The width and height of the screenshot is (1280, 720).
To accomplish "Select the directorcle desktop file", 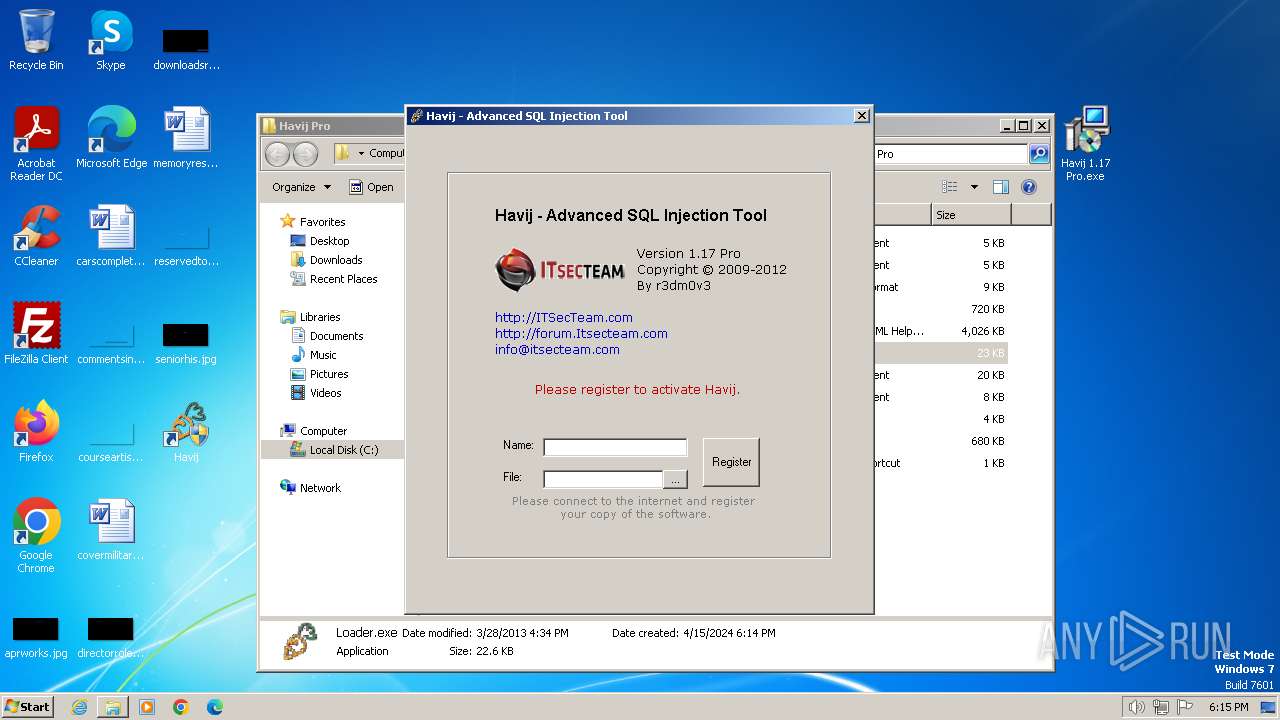I will point(111,637).
